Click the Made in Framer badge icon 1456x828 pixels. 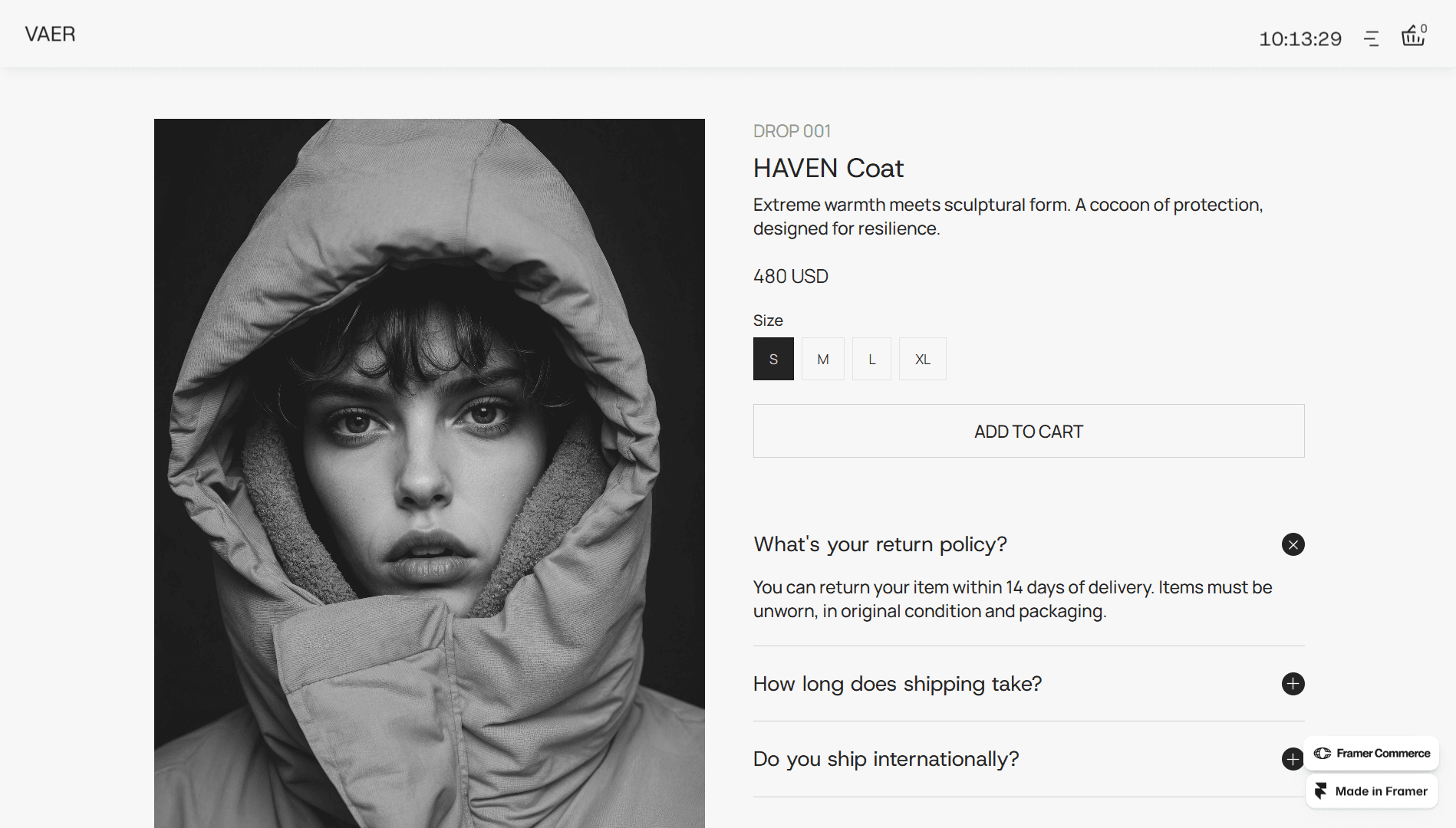point(1321,791)
